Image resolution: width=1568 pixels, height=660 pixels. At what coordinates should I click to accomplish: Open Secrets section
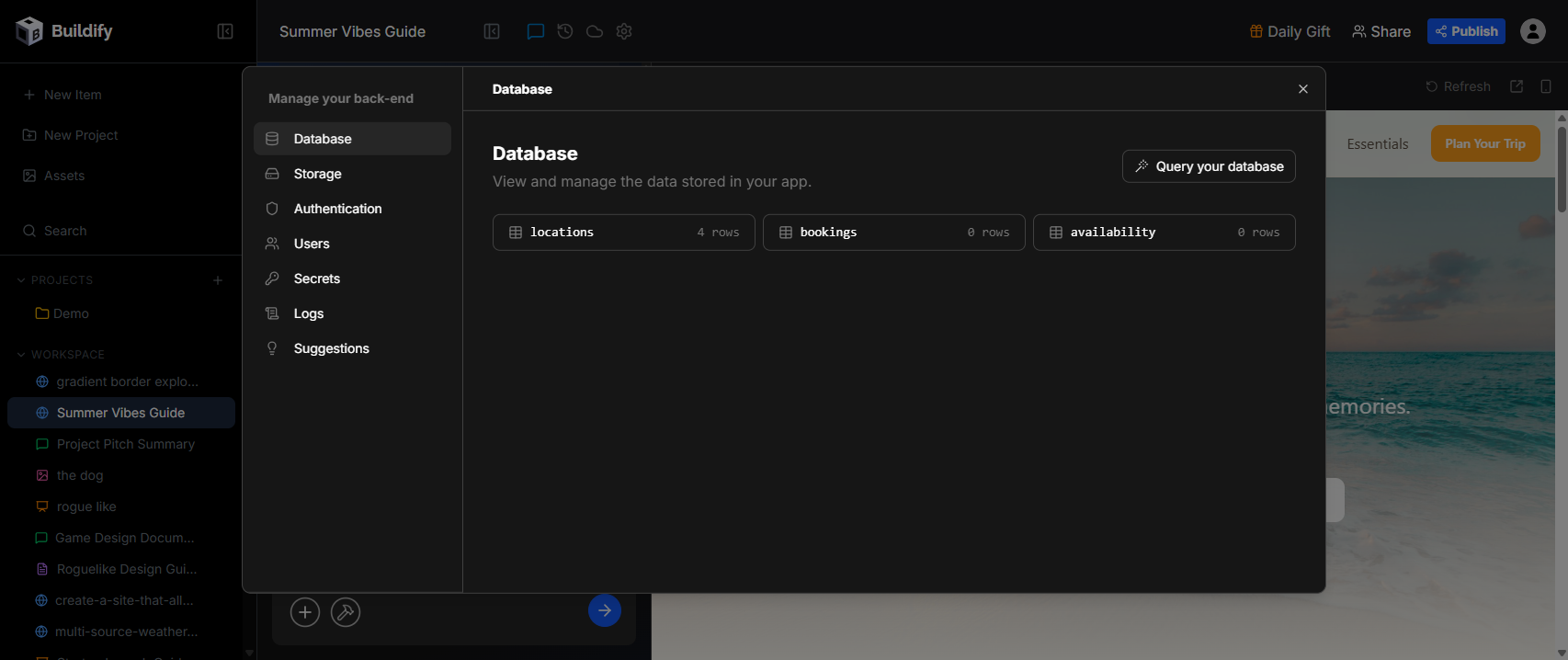(352, 279)
